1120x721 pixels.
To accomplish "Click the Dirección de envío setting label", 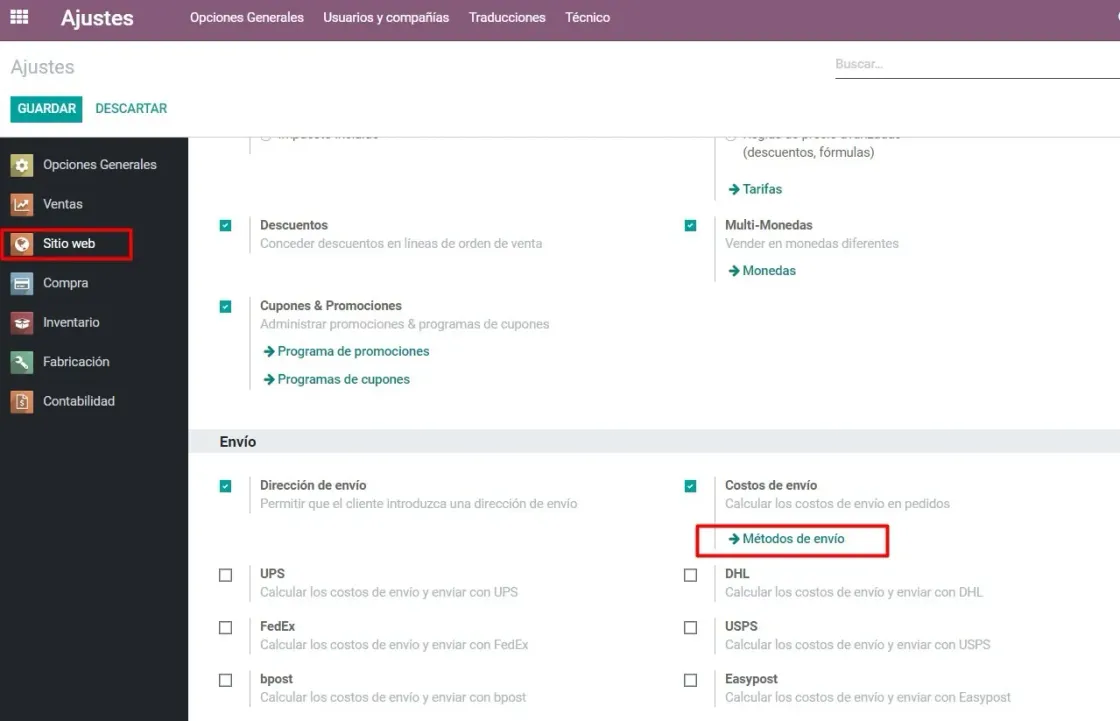I will (x=313, y=485).
